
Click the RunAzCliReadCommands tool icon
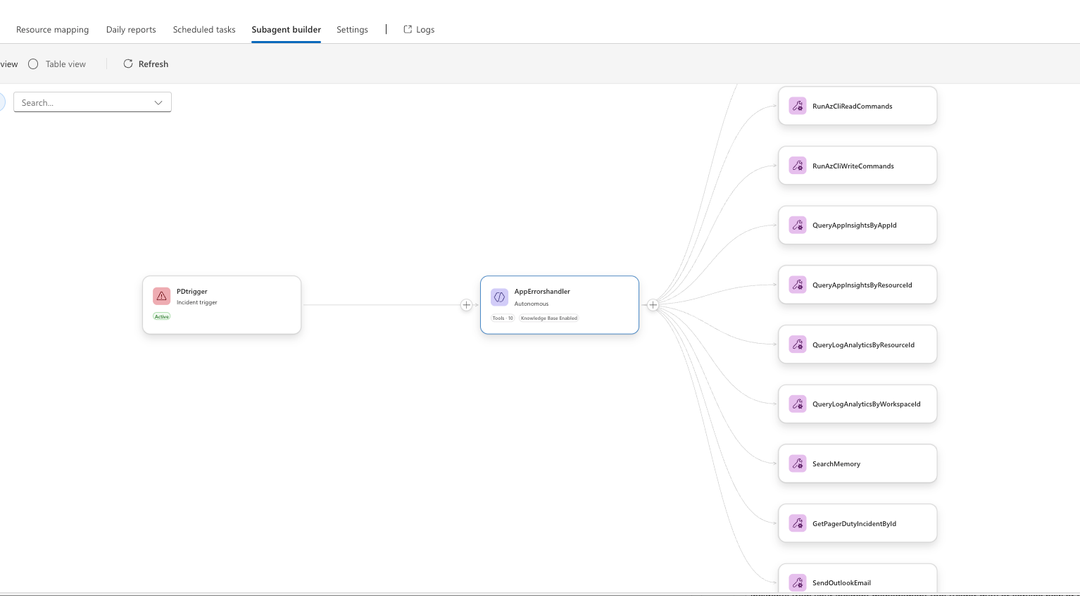pyautogui.click(x=797, y=106)
